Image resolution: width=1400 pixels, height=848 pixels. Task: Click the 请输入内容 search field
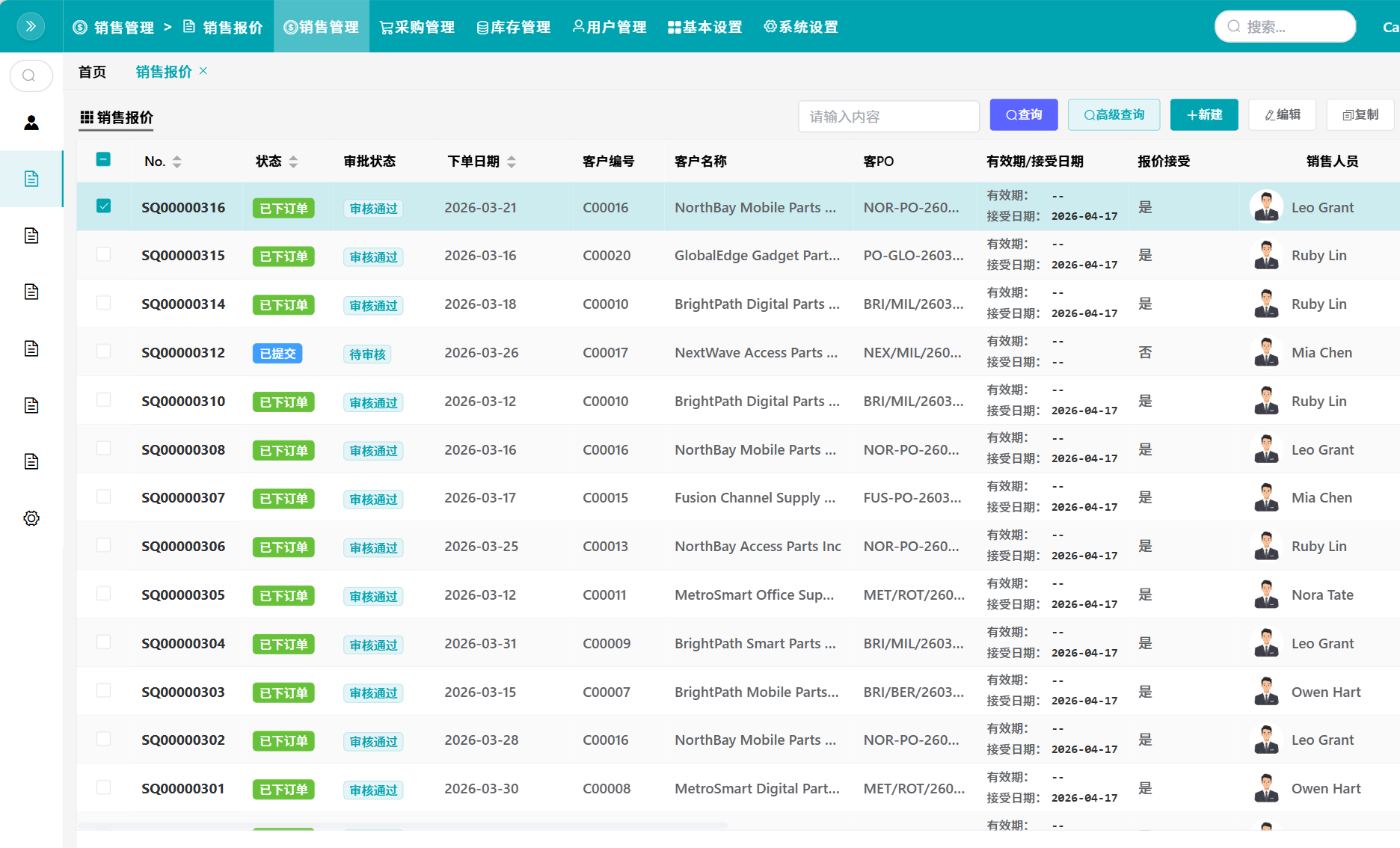[x=888, y=117]
